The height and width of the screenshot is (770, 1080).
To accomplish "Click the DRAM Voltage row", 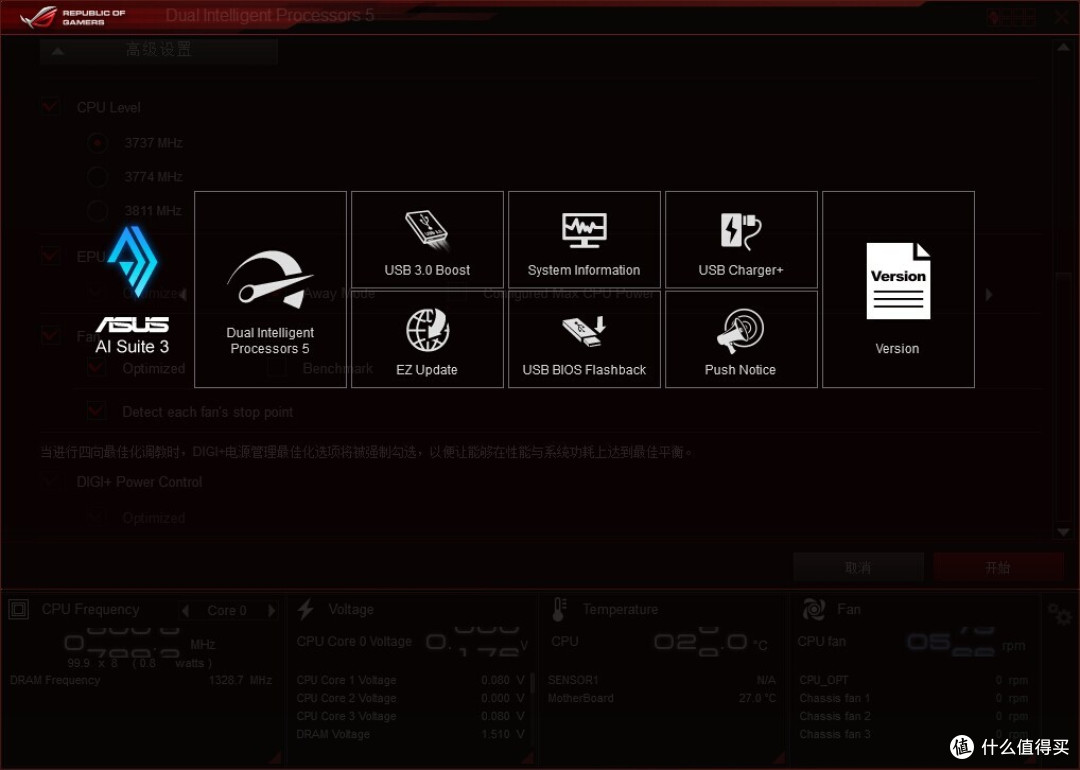I will pyautogui.click(x=411, y=734).
